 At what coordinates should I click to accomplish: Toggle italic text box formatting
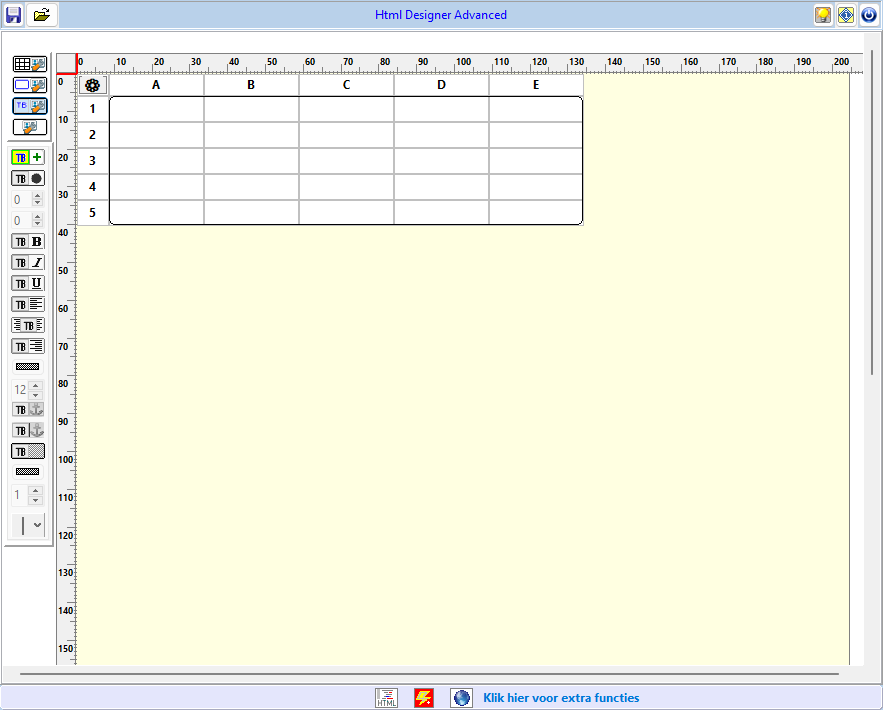[x=28, y=262]
